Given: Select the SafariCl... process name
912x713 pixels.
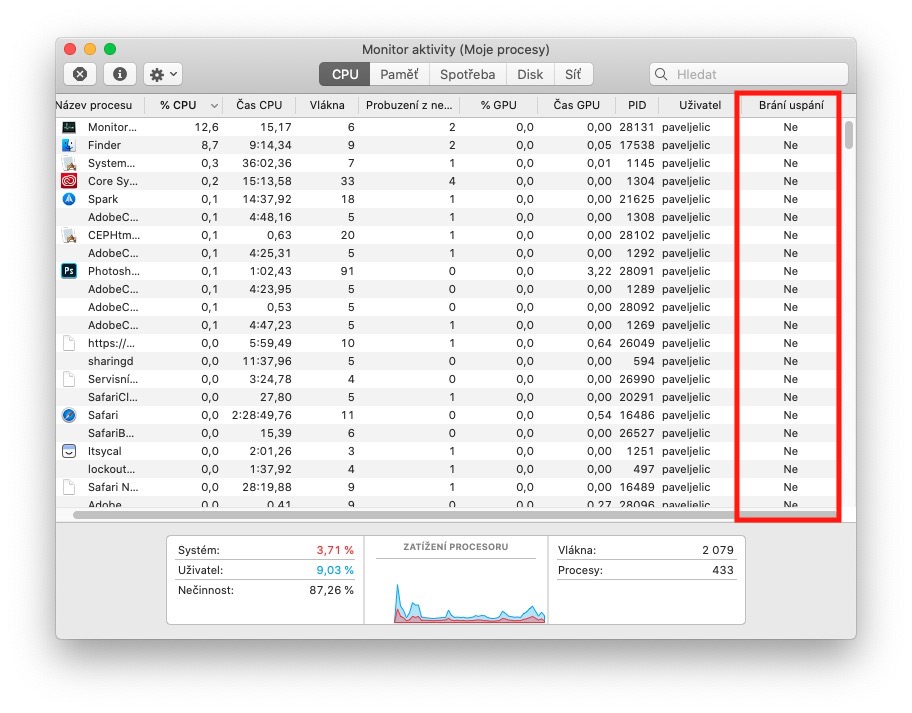Looking at the screenshot, I should coord(113,397).
